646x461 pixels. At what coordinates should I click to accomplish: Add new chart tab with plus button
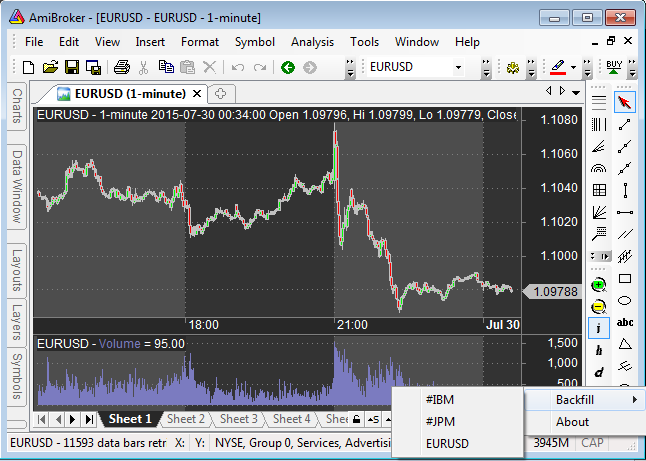click(221, 94)
